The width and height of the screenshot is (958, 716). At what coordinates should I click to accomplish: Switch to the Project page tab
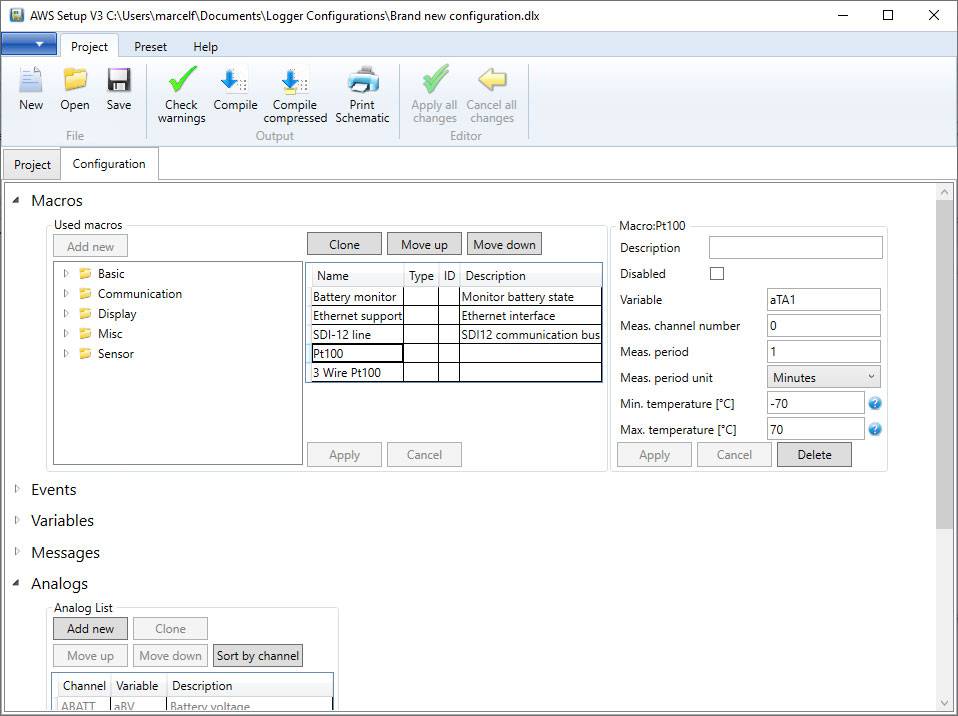[32, 164]
